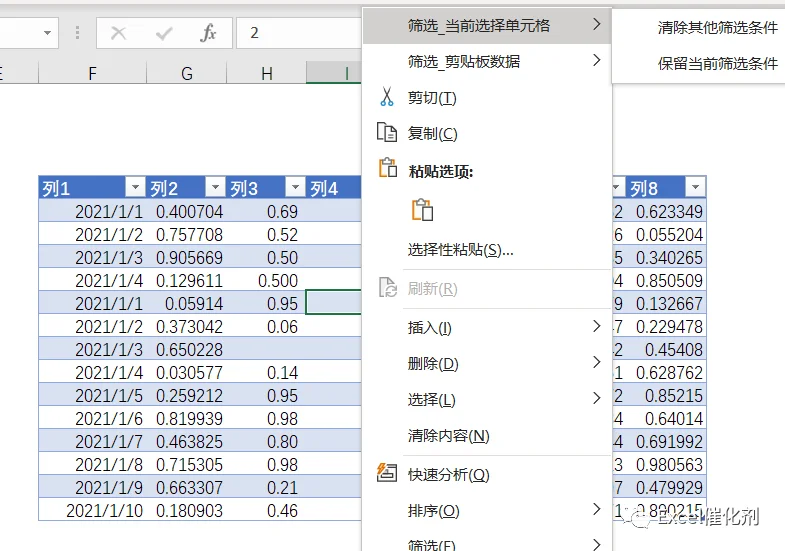The width and height of the screenshot is (785, 551).
Task: Open the 列3 filter dropdown
Action: pos(295,187)
